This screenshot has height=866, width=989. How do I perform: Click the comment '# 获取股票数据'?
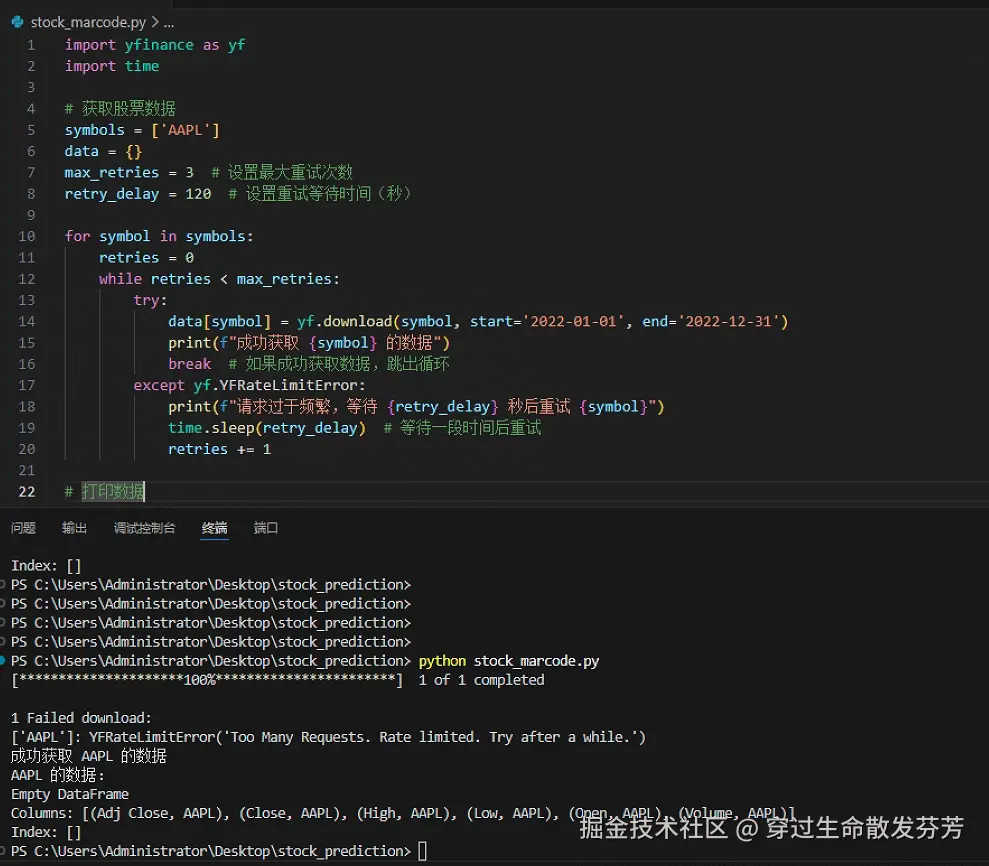(120, 108)
